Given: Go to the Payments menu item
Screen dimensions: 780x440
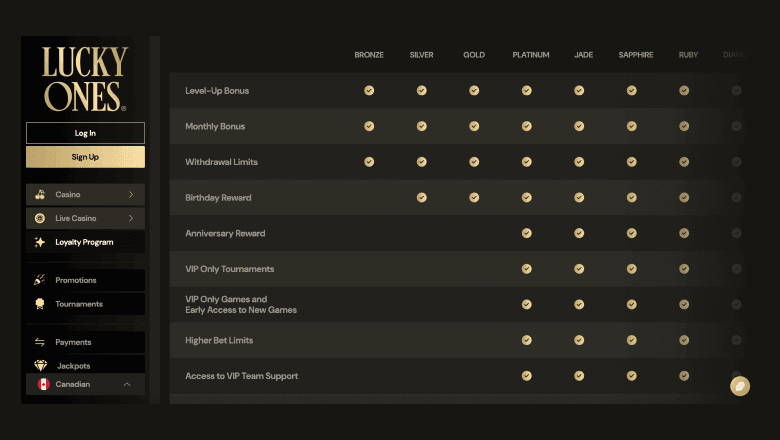Looking at the screenshot, I should pyautogui.click(x=73, y=342).
